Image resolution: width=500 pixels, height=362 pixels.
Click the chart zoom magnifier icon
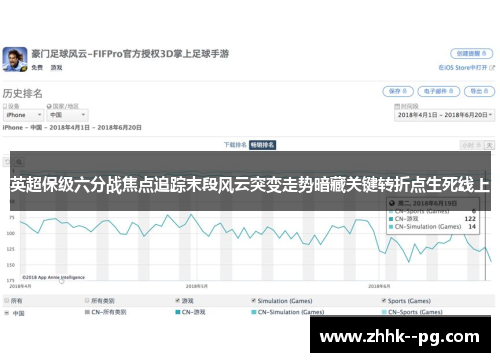19,162
